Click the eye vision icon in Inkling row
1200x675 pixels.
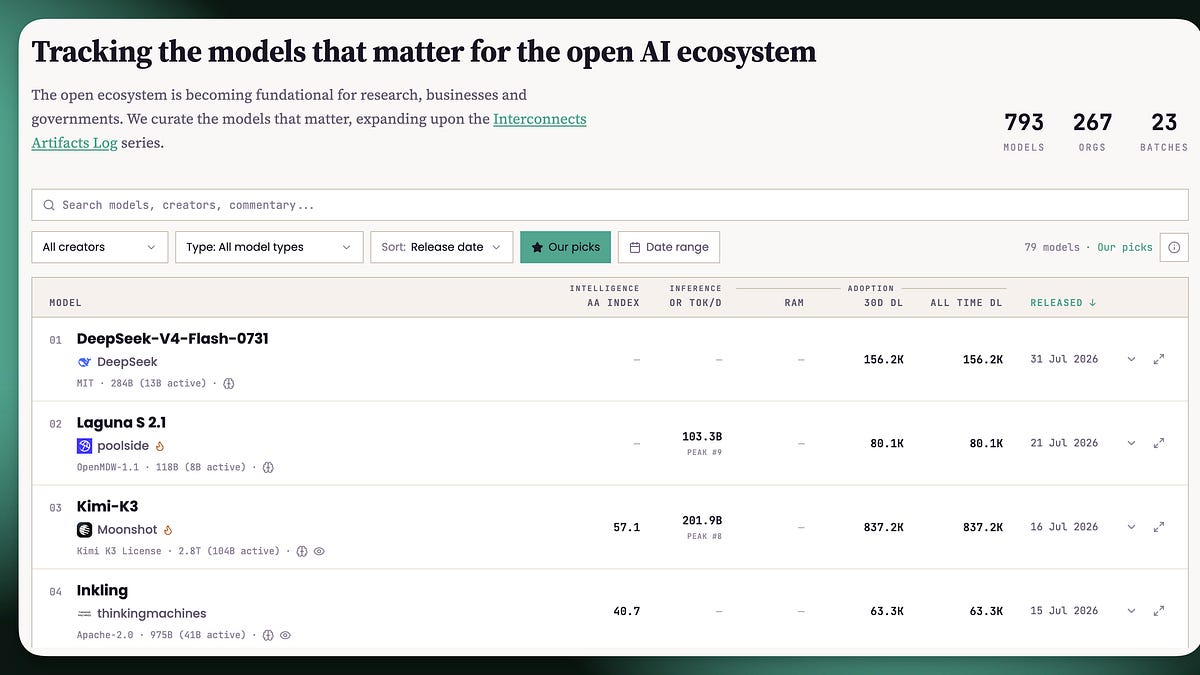(286, 635)
